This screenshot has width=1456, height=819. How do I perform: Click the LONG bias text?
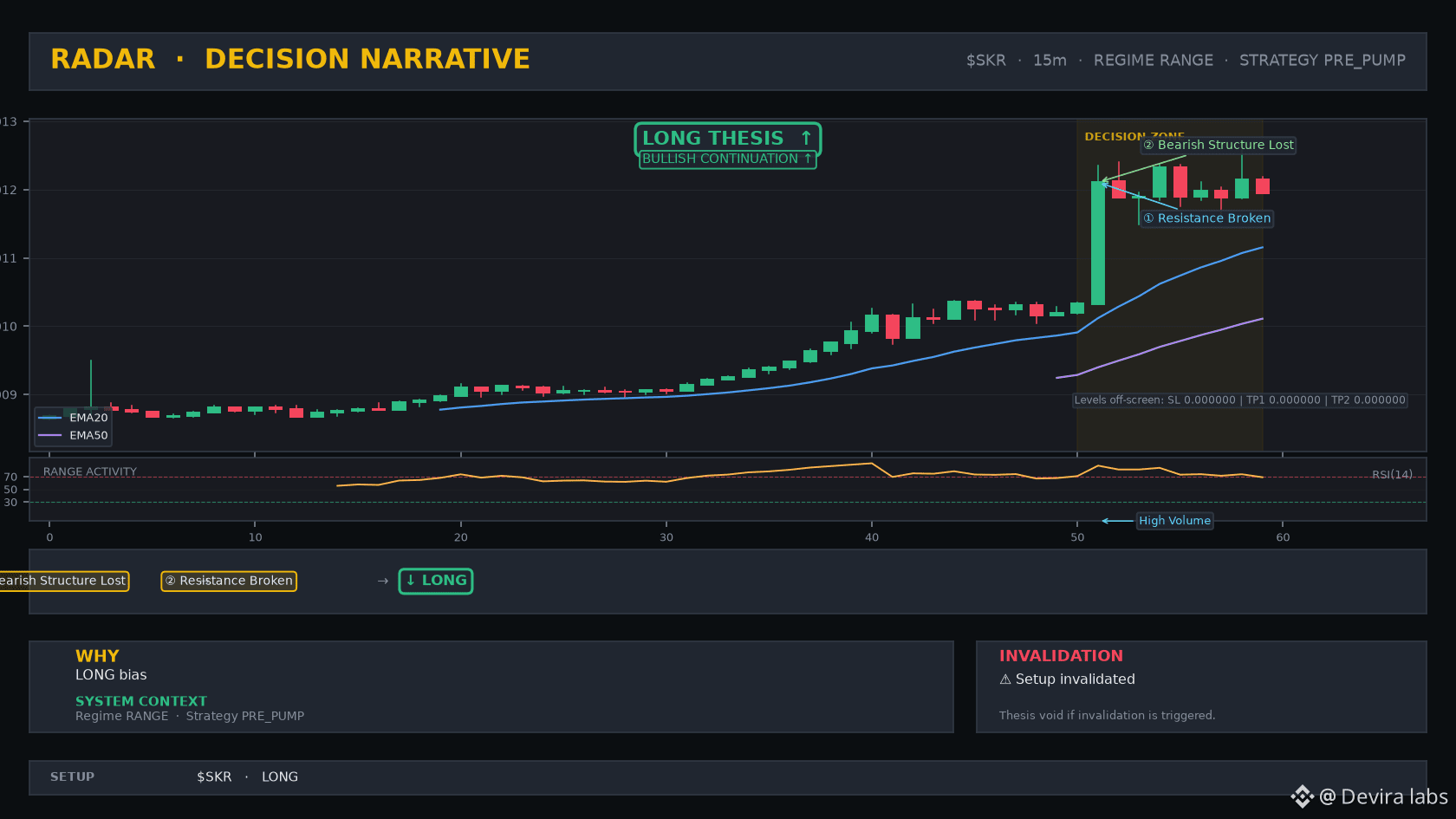coord(111,675)
